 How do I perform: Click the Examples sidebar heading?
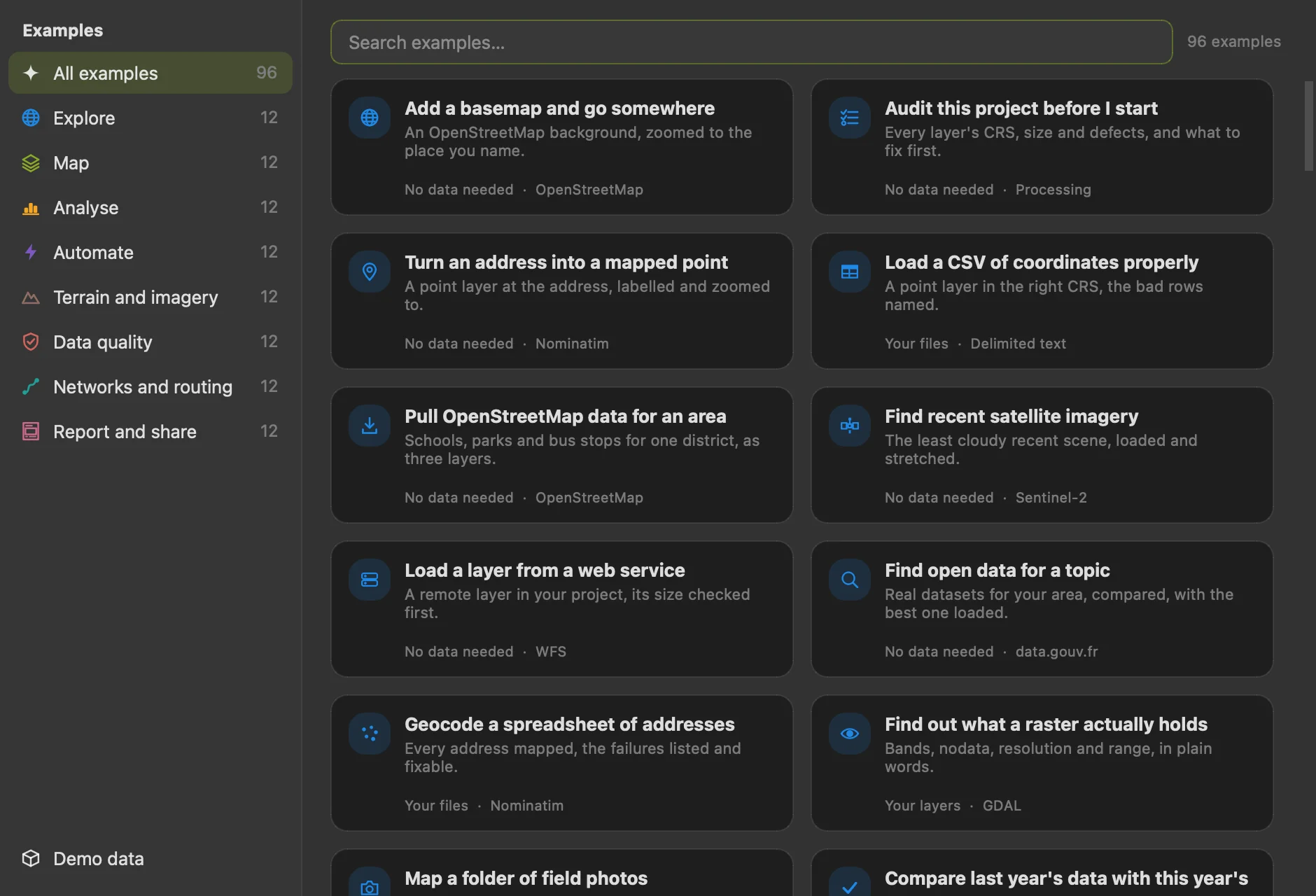click(62, 31)
